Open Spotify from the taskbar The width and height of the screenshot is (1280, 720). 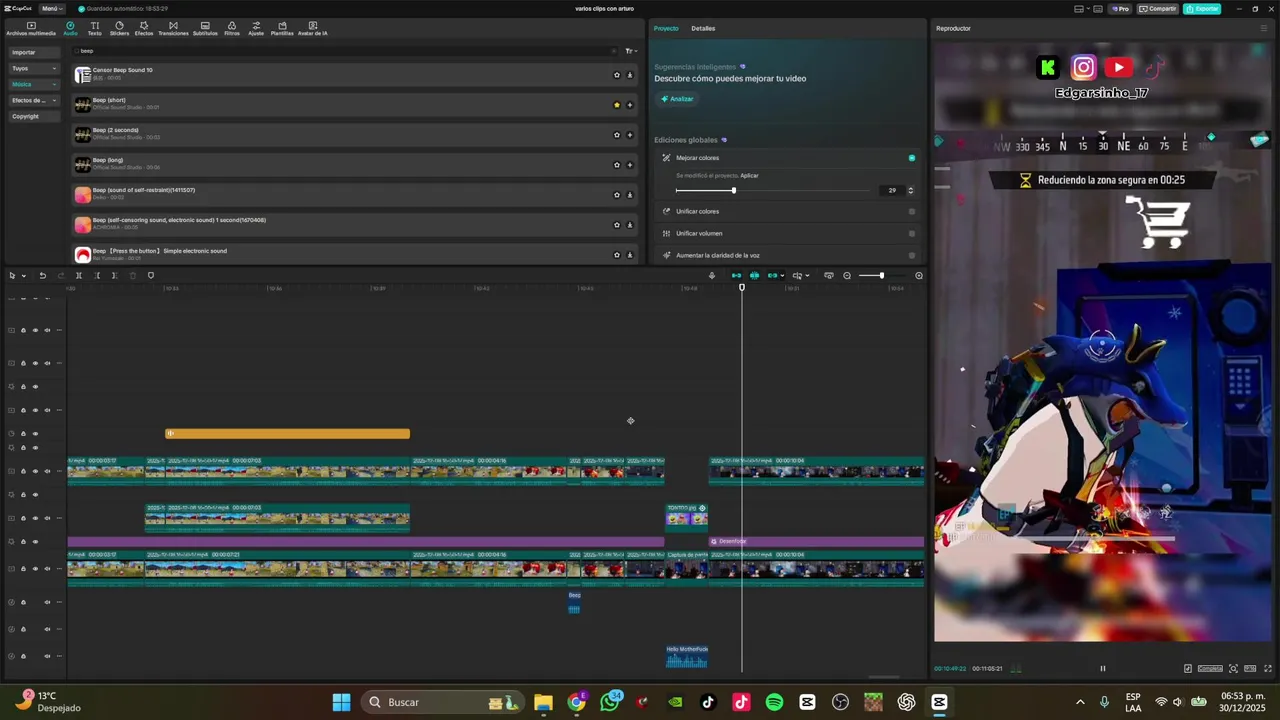(x=774, y=702)
